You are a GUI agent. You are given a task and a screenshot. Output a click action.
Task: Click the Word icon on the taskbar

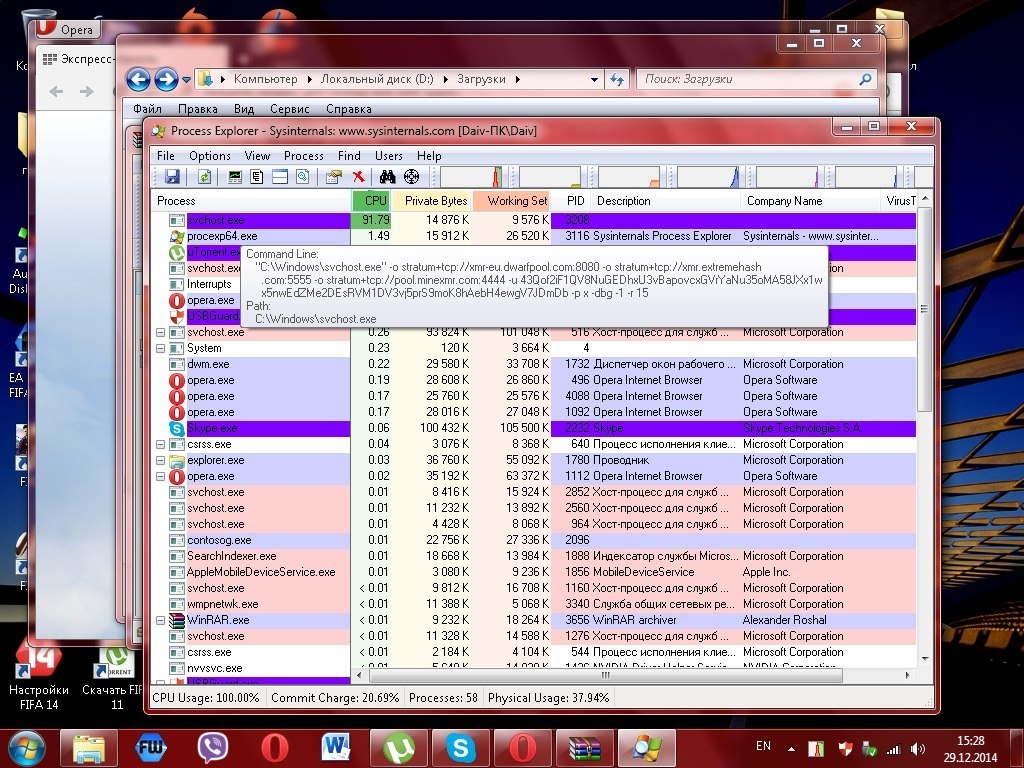[x=336, y=748]
